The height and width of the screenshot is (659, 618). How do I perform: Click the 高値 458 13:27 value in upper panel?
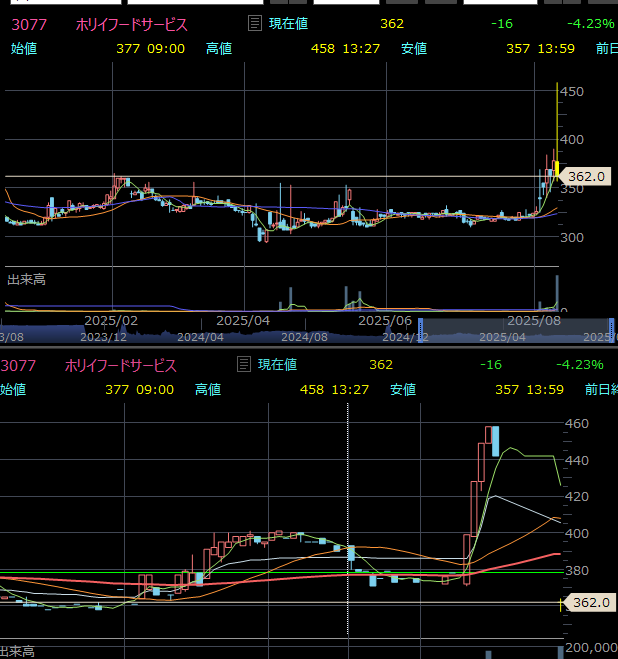[346, 48]
